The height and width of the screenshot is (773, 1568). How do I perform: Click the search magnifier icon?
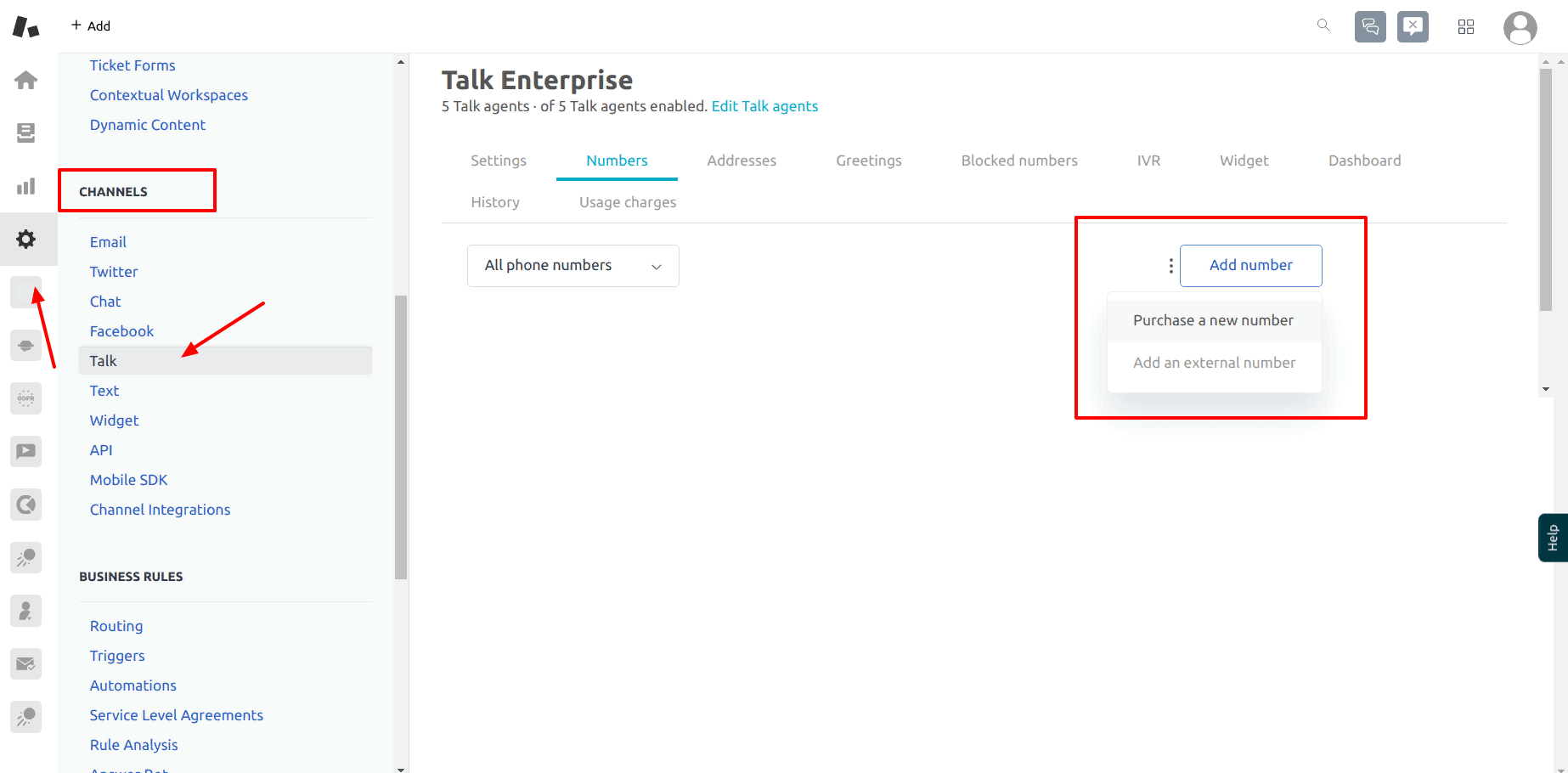[1323, 25]
